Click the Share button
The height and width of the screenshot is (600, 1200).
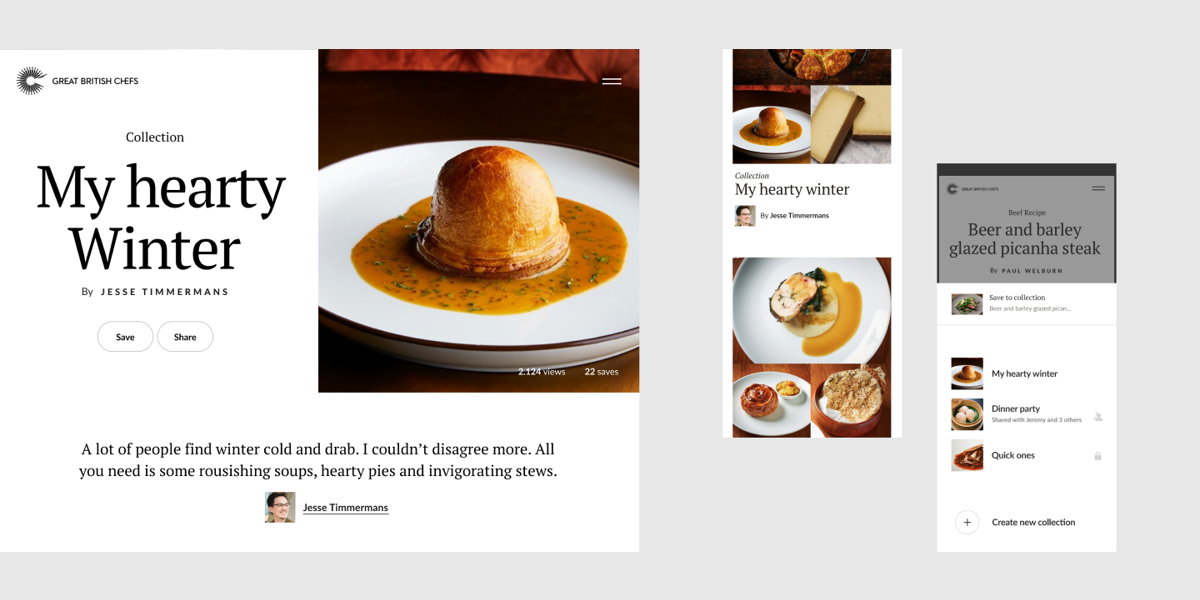[185, 337]
